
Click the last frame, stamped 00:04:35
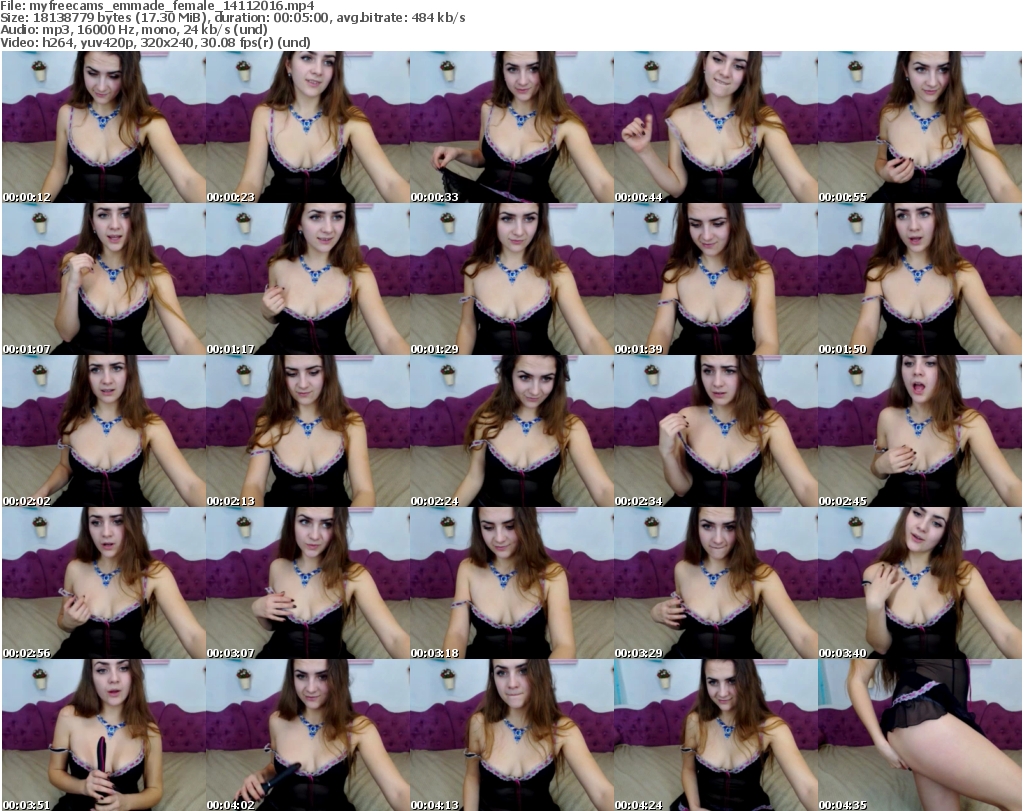point(919,735)
